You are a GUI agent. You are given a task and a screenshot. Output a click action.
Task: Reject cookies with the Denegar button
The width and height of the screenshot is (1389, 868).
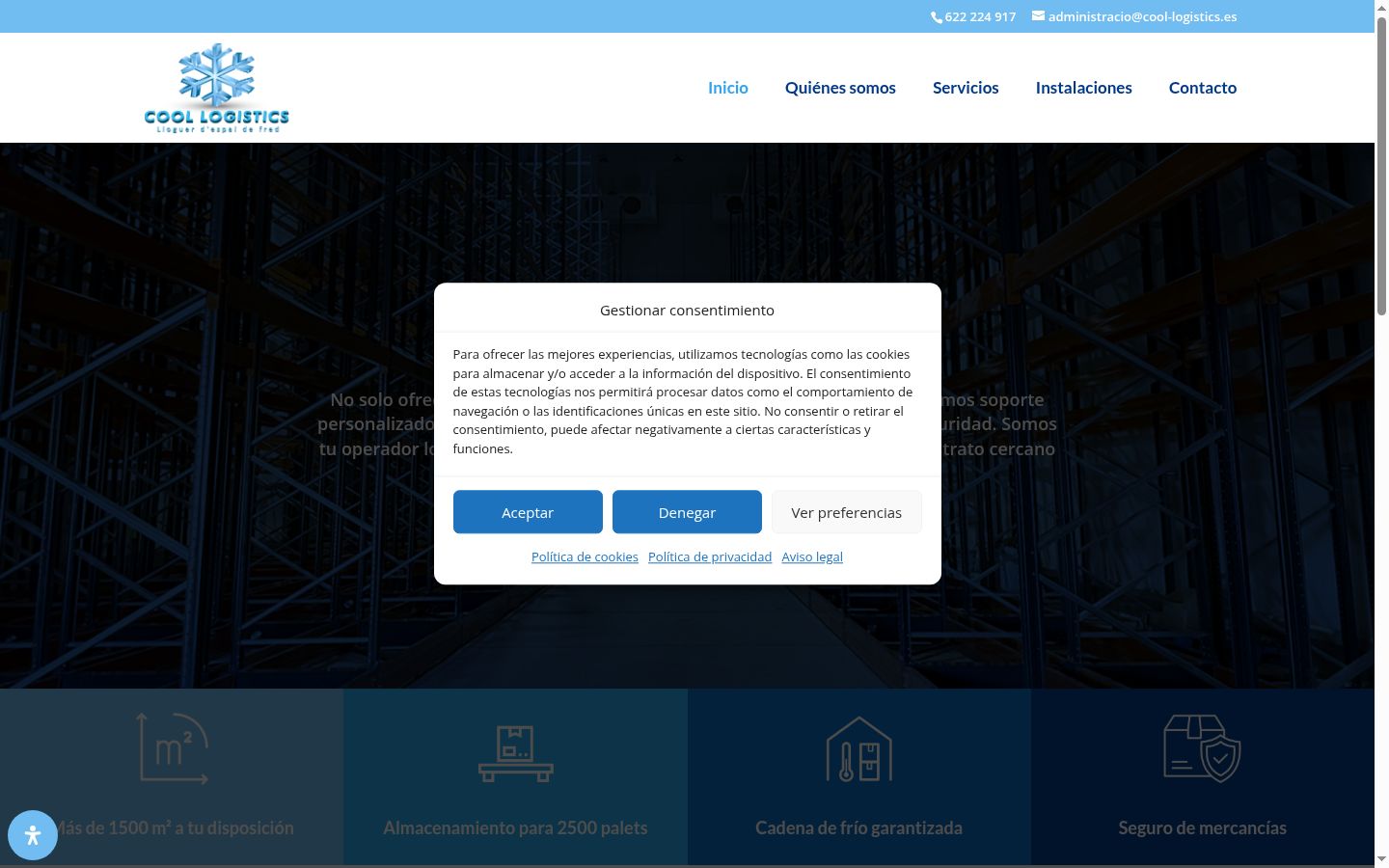point(687,512)
